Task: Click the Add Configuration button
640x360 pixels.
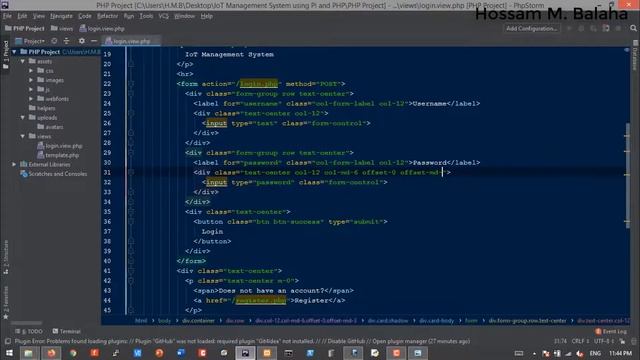Action: point(532,29)
